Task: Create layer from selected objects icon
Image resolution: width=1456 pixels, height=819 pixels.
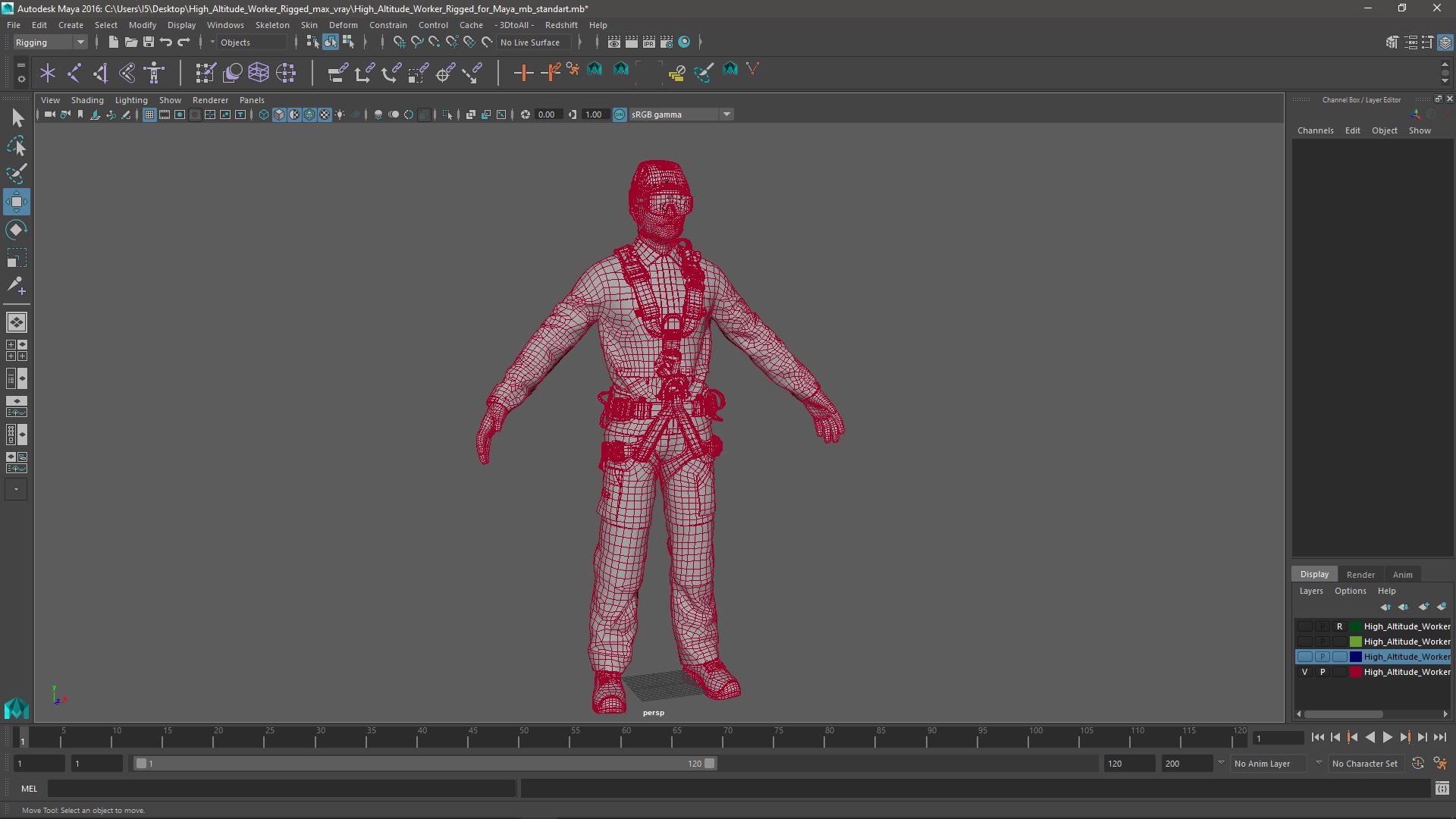Action: [1442, 607]
